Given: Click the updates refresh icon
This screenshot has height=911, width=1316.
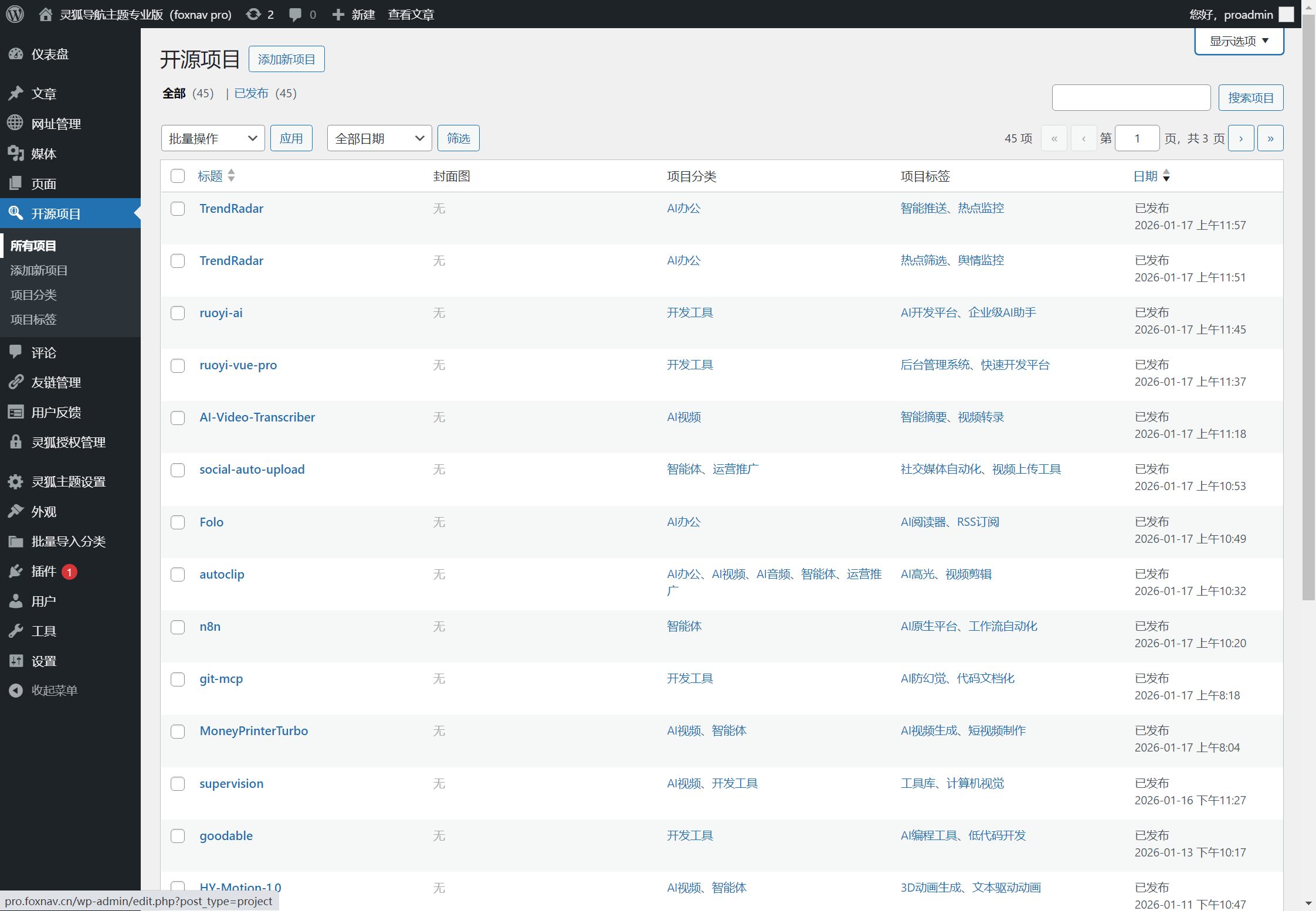Looking at the screenshot, I should click(253, 14).
